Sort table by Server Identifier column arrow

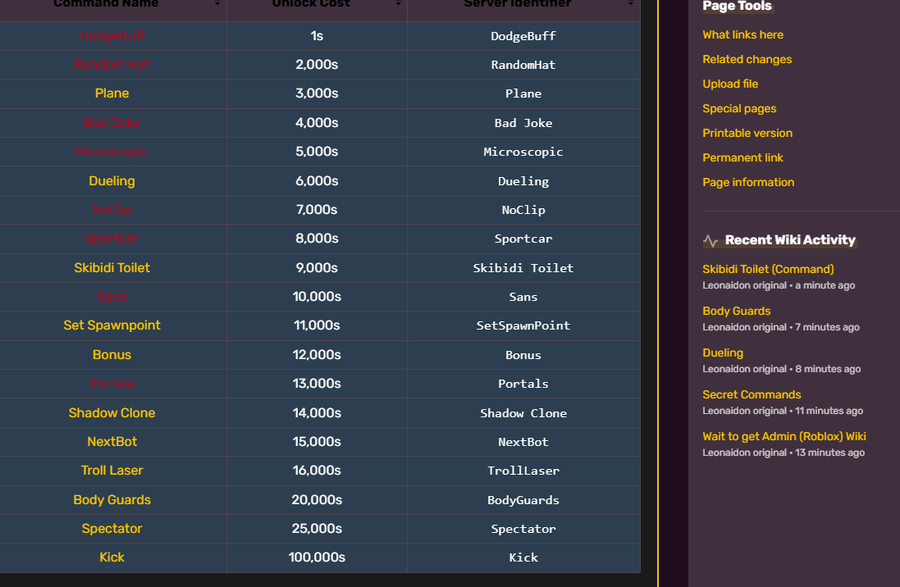coord(632,5)
